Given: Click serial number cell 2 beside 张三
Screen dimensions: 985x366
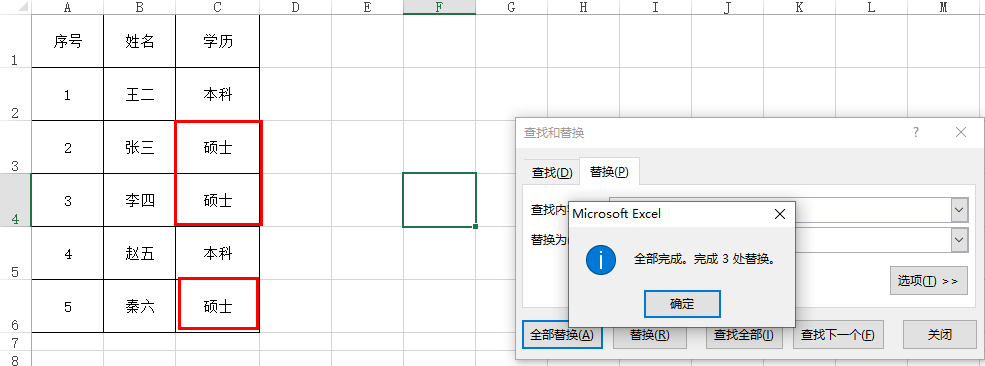Looking at the screenshot, I should pos(67,148).
